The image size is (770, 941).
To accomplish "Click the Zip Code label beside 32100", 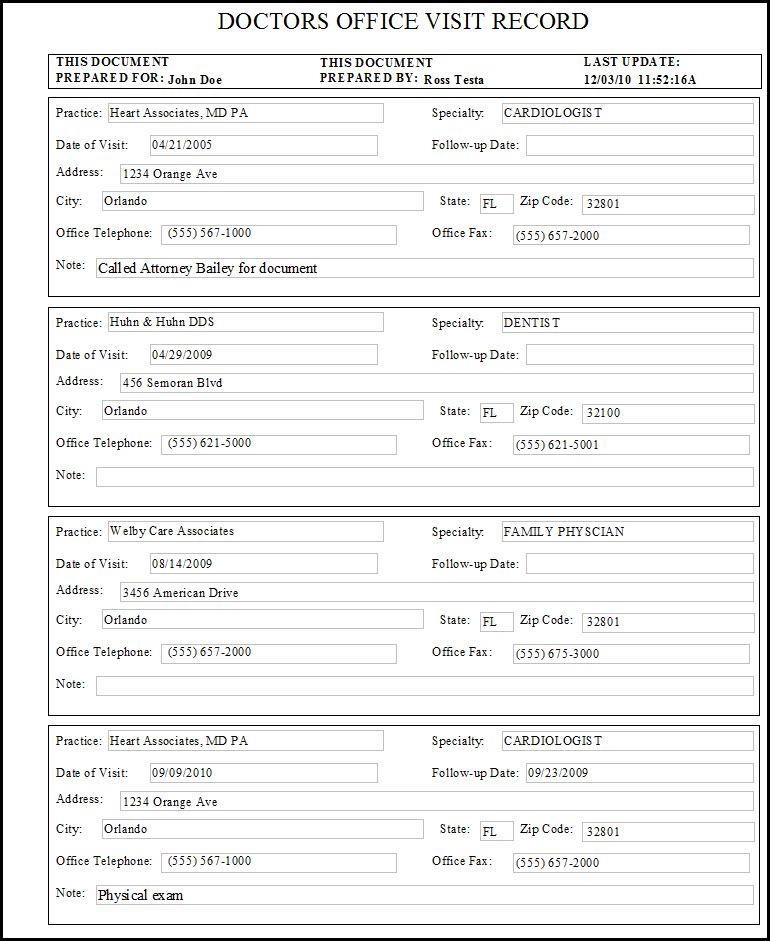I will 547,411.
